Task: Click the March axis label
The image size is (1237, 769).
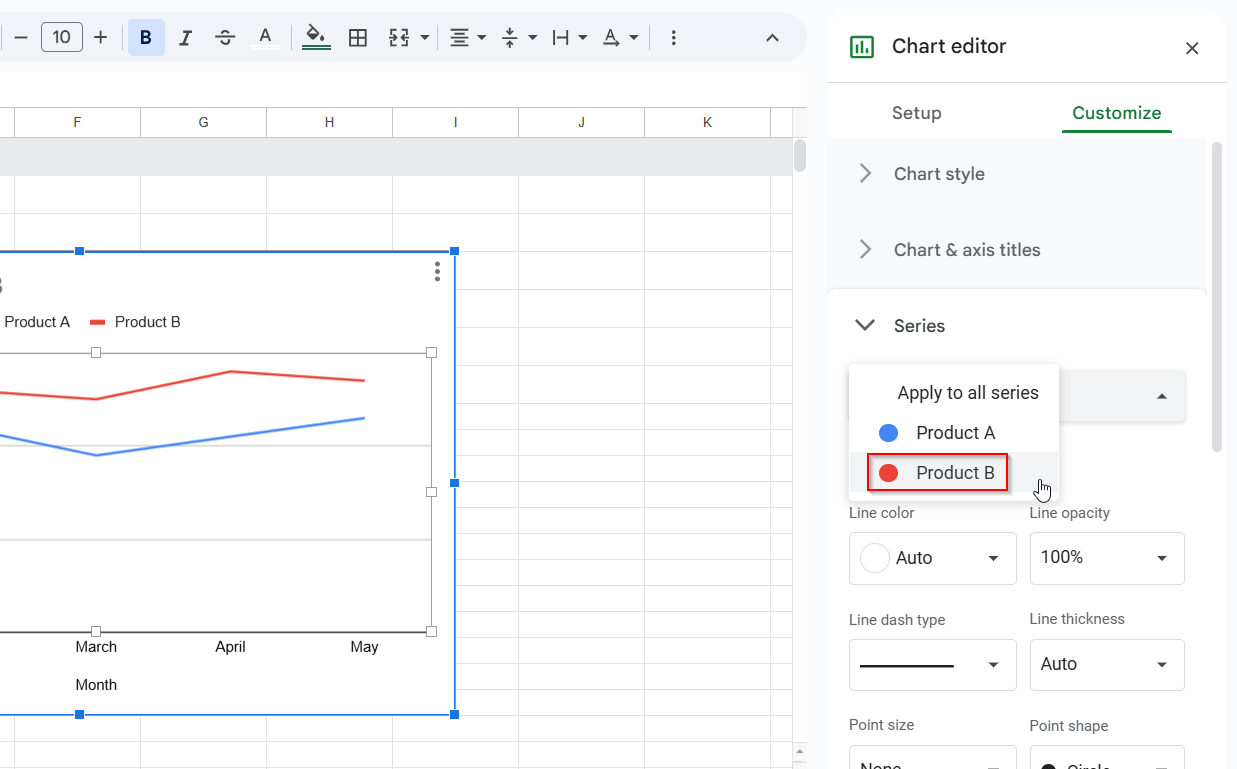Action: tap(96, 647)
